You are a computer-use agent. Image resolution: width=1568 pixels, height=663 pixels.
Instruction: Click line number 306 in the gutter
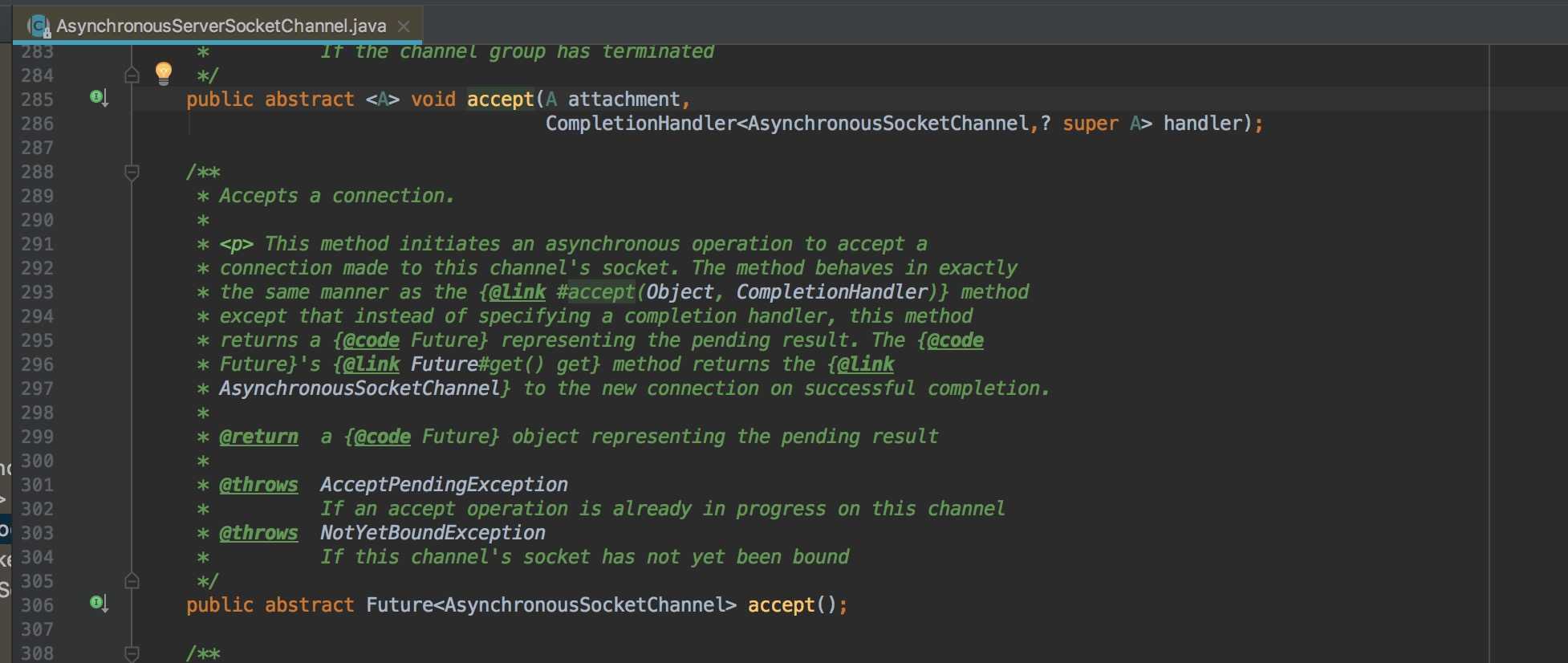point(37,605)
